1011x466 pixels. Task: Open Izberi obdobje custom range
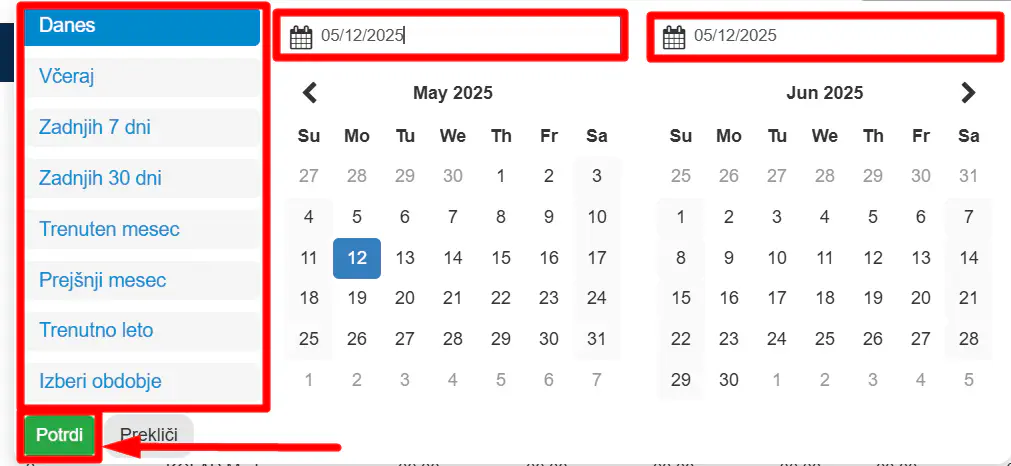(142, 382)
